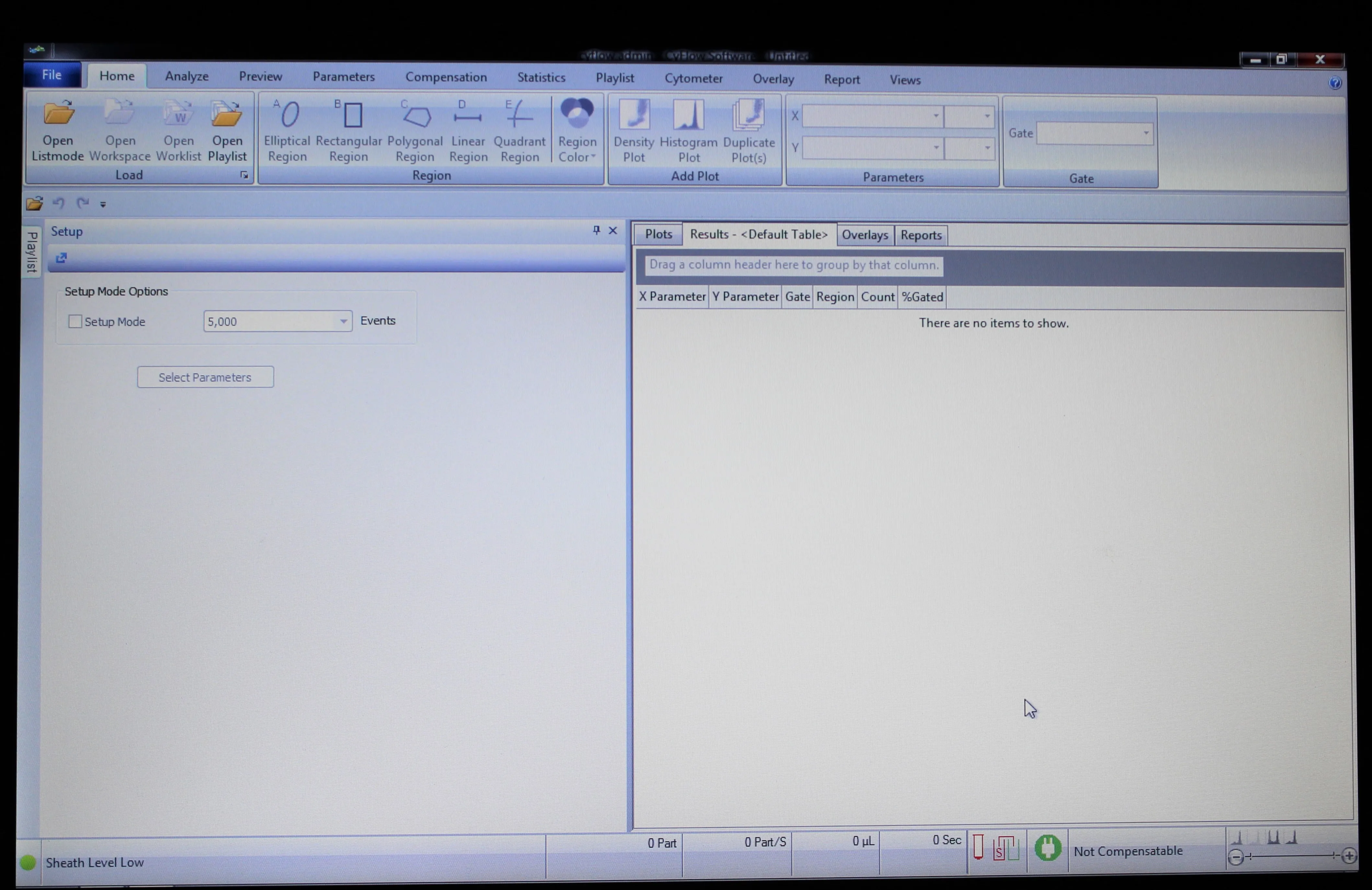This screenshot has width=1372, height=890.
Task: Open the Region Color dropdown
Action: click(x=577, y=131)
